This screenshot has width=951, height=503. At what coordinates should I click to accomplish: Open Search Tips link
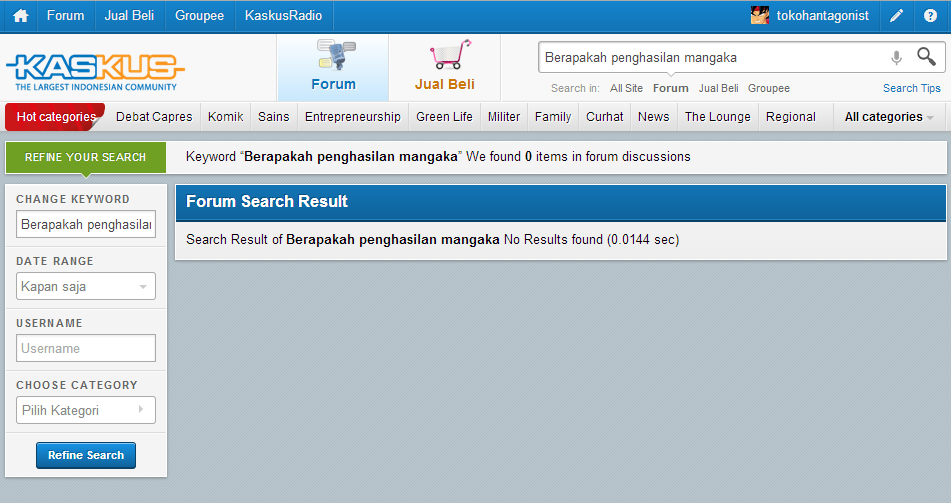click(912, 88)
